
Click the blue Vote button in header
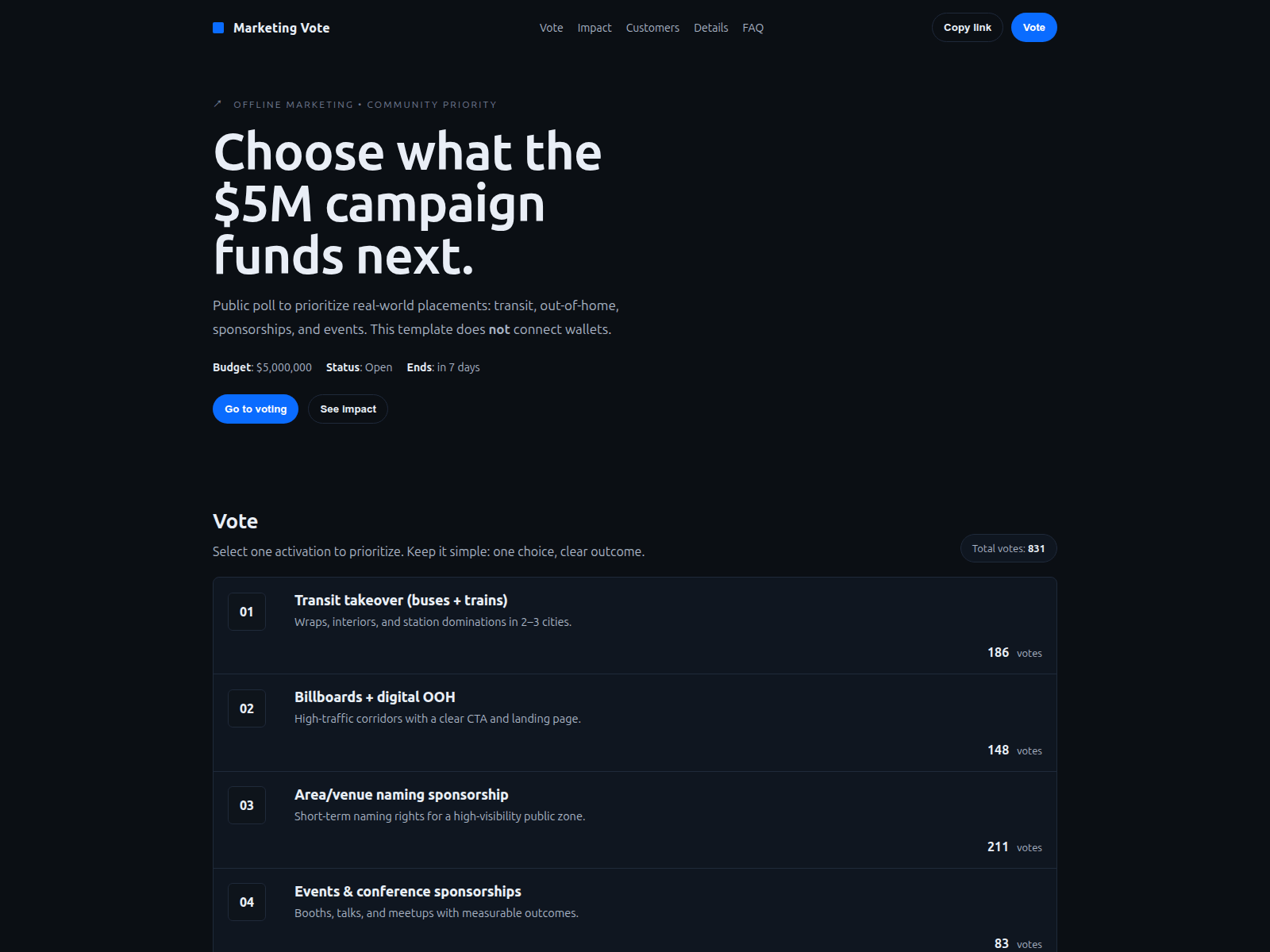click(x=1033, y=28)
